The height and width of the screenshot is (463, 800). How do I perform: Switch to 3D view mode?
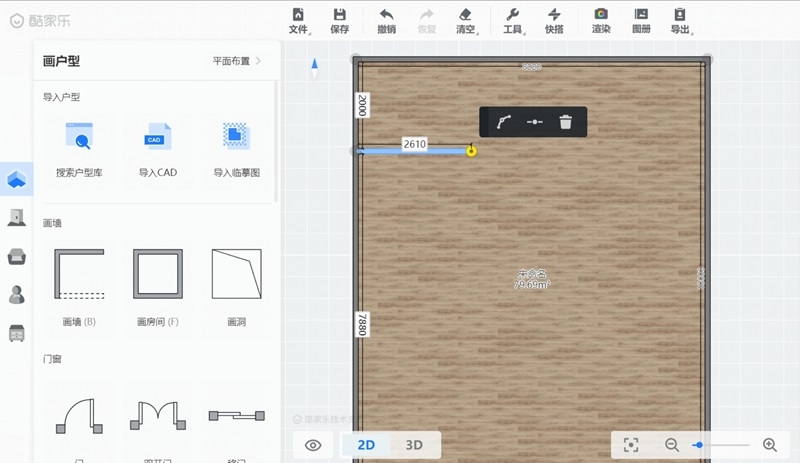(x=413, y=445)
